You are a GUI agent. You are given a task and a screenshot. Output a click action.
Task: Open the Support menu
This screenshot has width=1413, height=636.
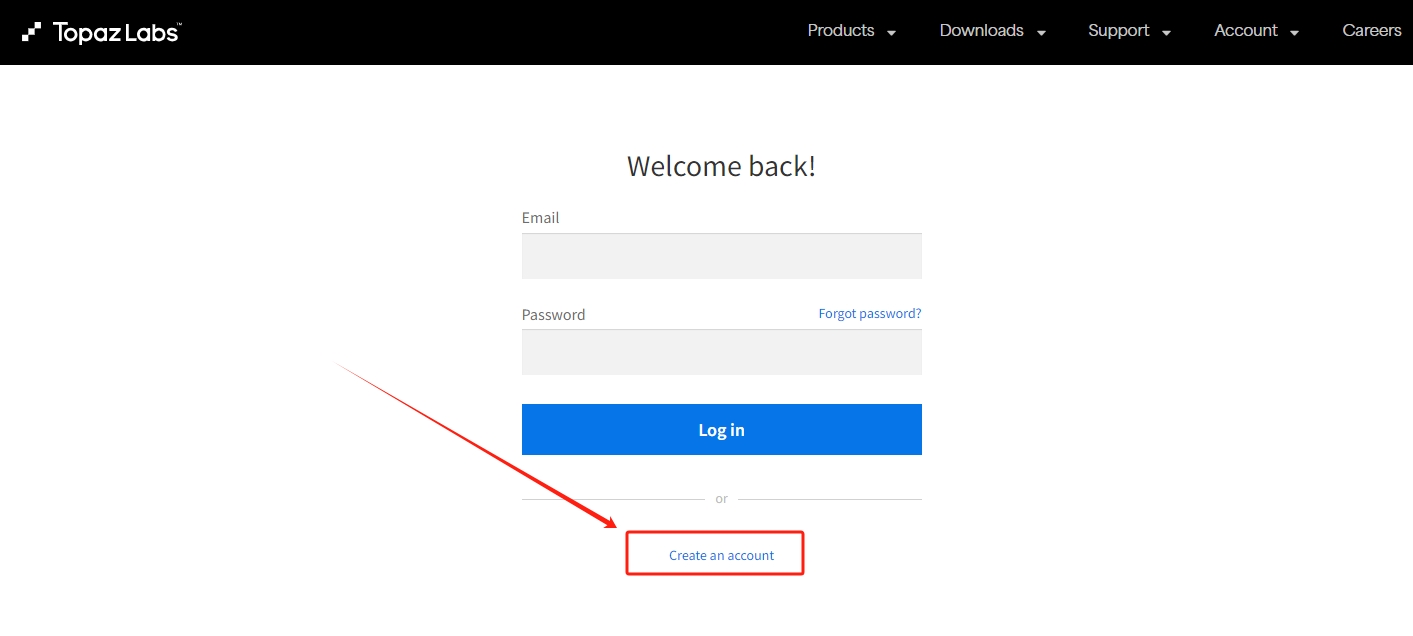pos(1118,31)
